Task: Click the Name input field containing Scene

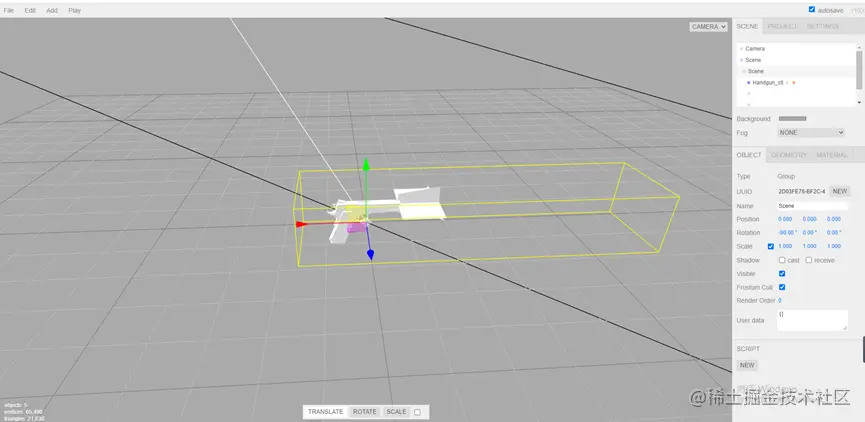Action: (x=812, y=206)
